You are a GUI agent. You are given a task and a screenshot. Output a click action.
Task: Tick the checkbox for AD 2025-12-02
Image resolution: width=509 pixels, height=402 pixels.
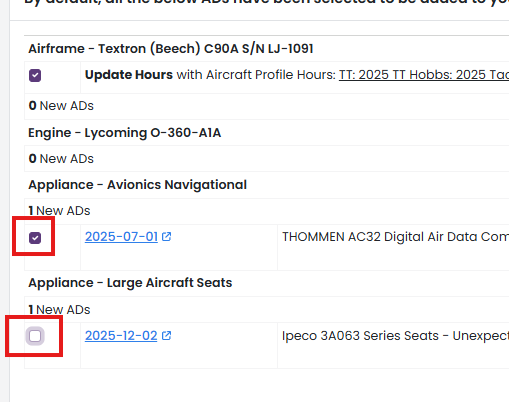click(35, 336)
